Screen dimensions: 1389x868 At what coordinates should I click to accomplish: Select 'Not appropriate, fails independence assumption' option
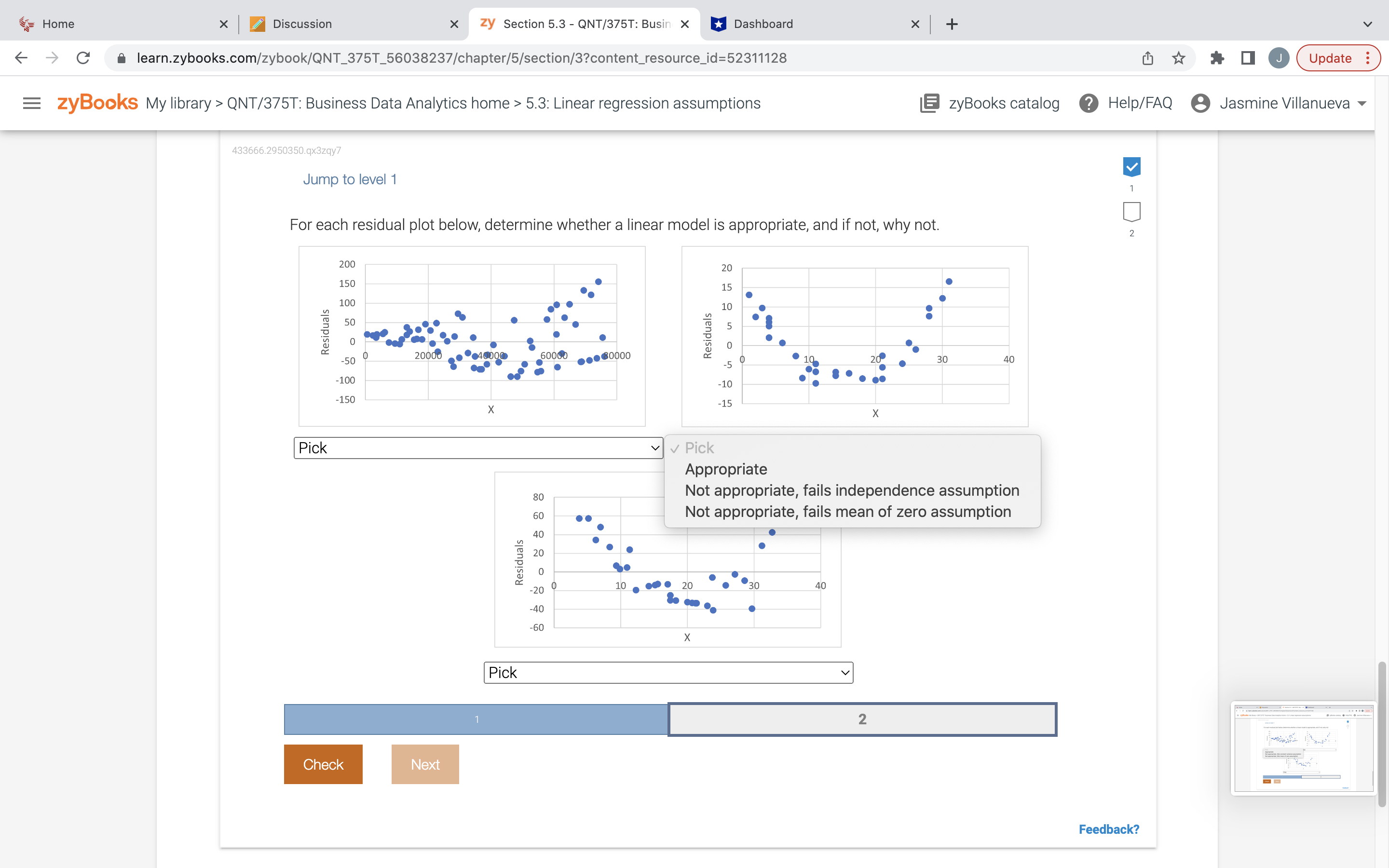[852, 490]
